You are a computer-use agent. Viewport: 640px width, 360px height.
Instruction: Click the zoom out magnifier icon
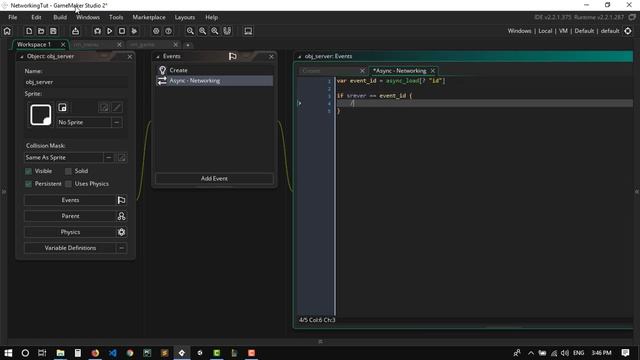(x=190, y=31)
